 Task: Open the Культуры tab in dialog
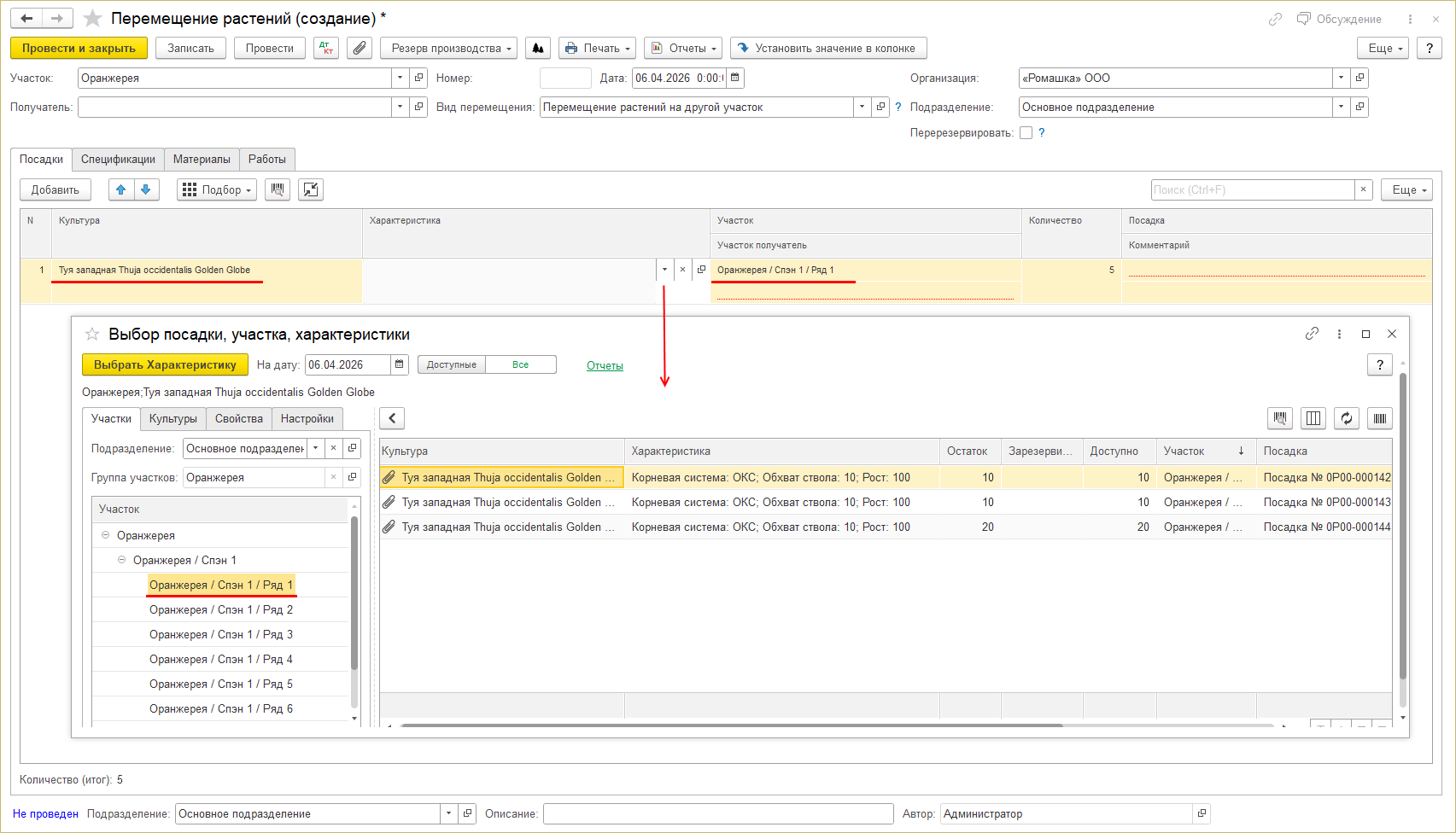(173, 419)
